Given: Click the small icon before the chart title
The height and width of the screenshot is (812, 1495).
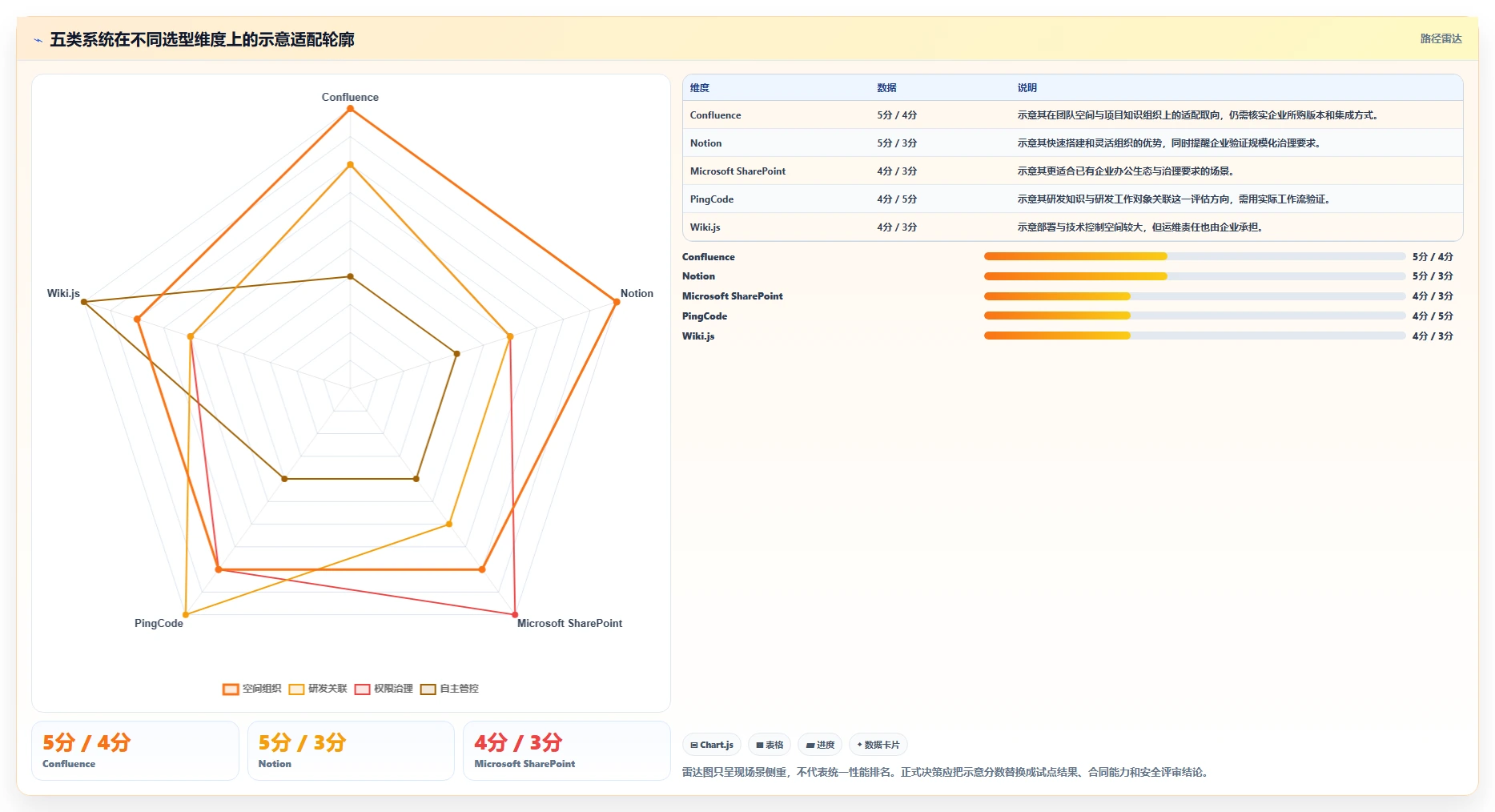Looking at the screenshot, I should coord(38,40).
